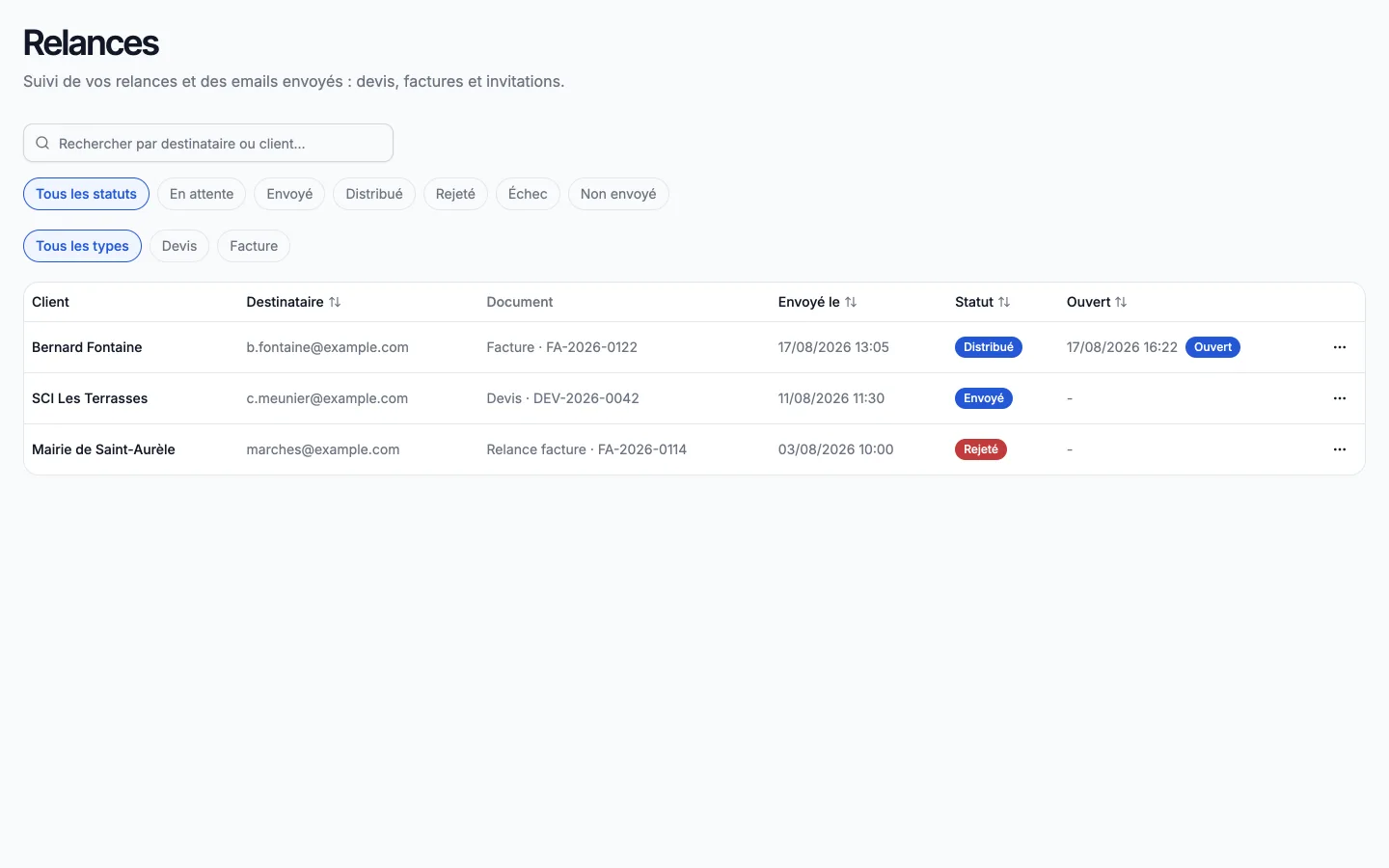Screen dimensions: 1389x868
Task: Click the search magnifier icon
Action: tap(42, 143)
